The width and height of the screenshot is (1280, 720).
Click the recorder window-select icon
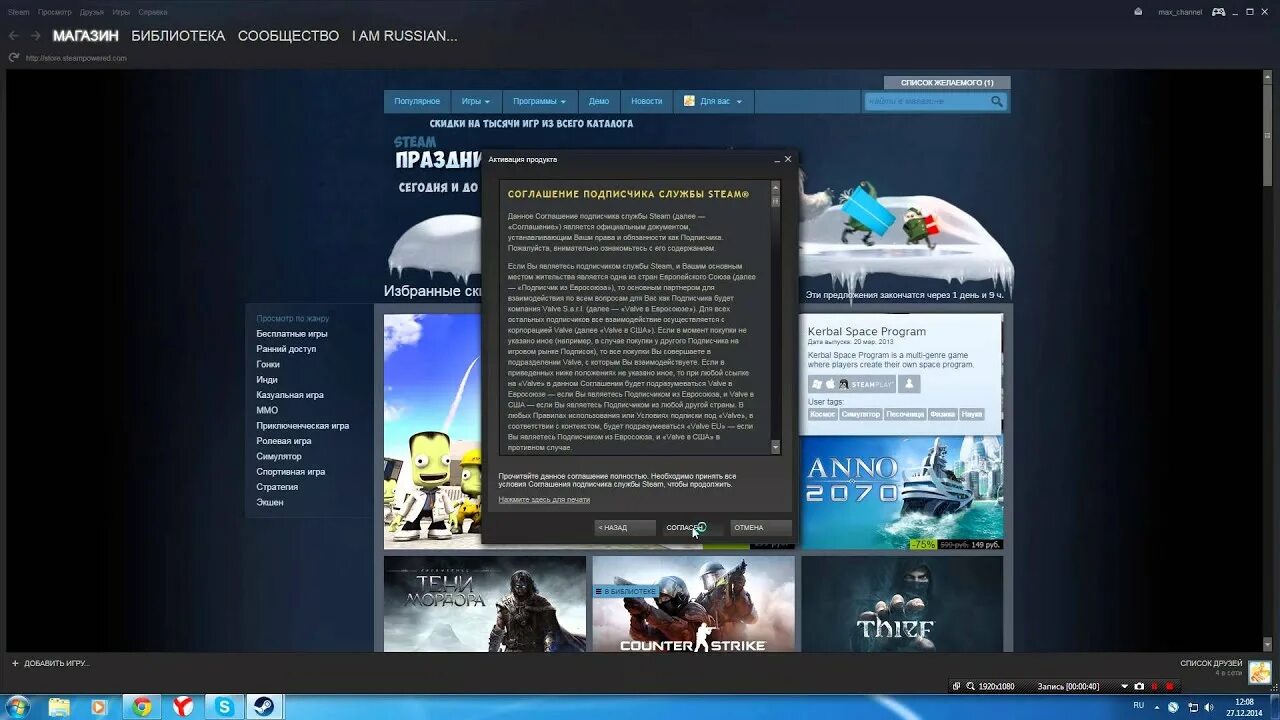click(957, 686)
